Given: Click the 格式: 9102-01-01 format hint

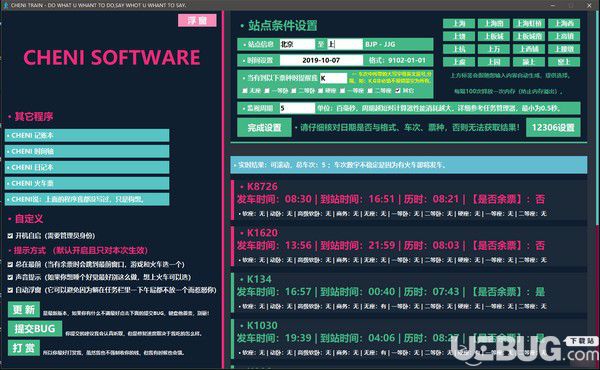Looking at the screenshot, I should [397, 60].
